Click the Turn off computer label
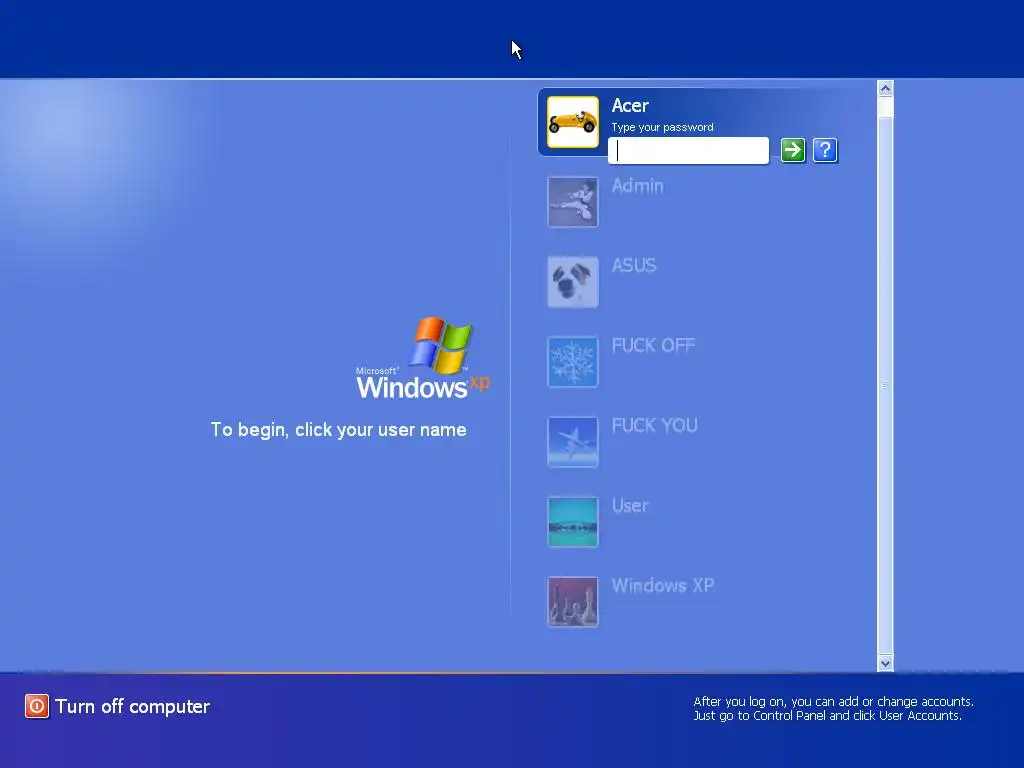The height and width of the screenshot is (768, 1024). tap(133, 707)
